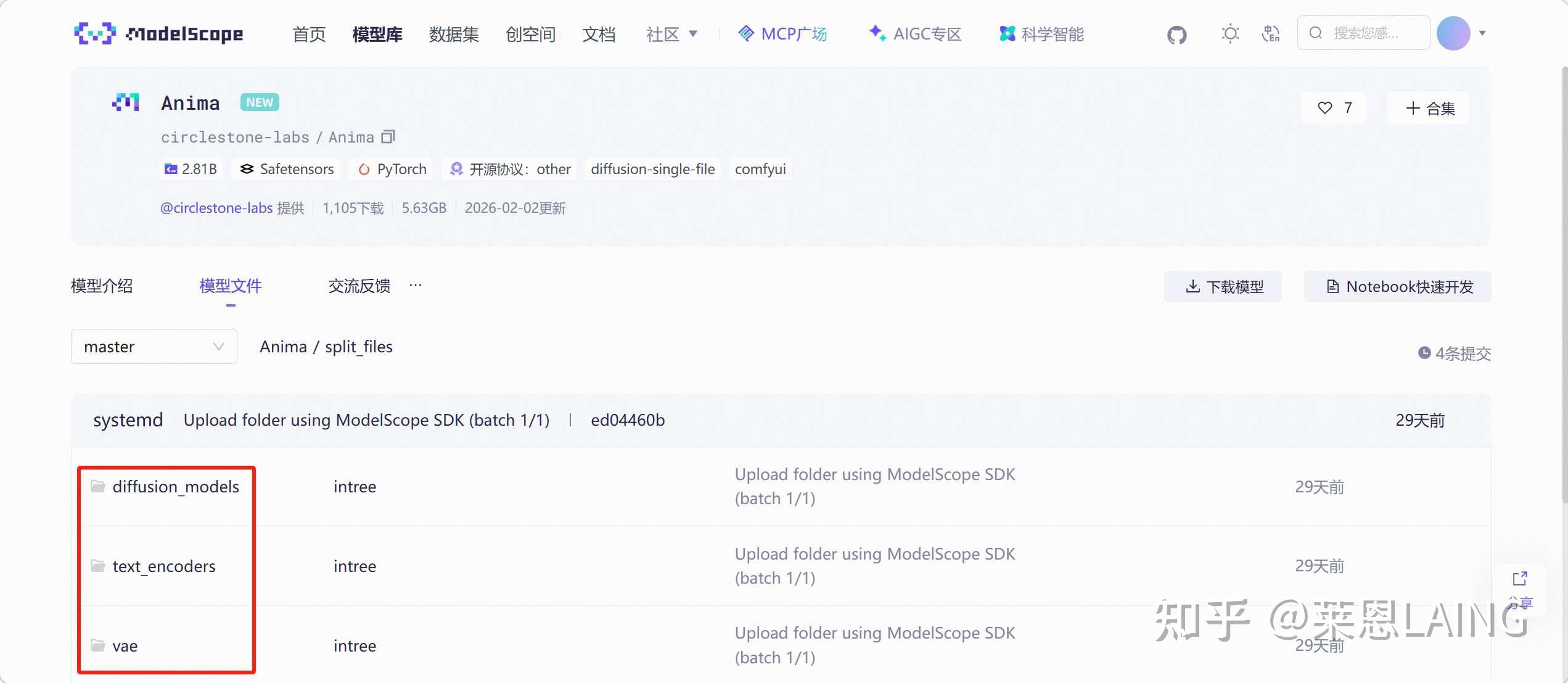This screenshot has height=683, width=1568.
Task: Click the systemd committer name
Action: 128,420
